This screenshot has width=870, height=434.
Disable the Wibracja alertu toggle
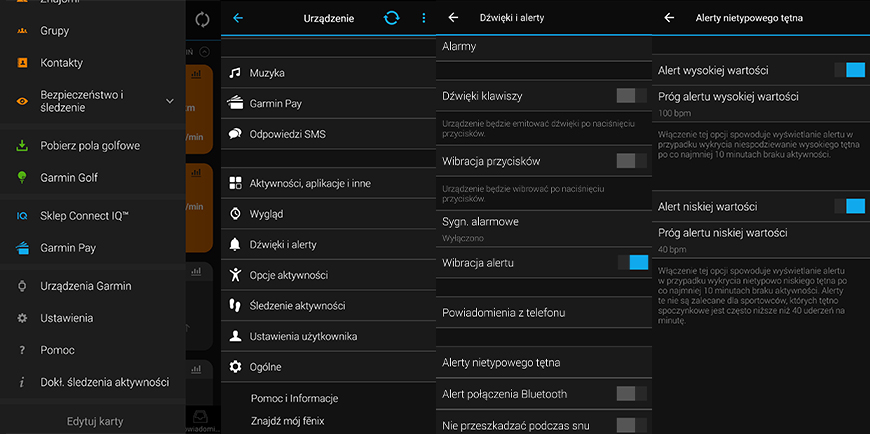tap(633, 262)
